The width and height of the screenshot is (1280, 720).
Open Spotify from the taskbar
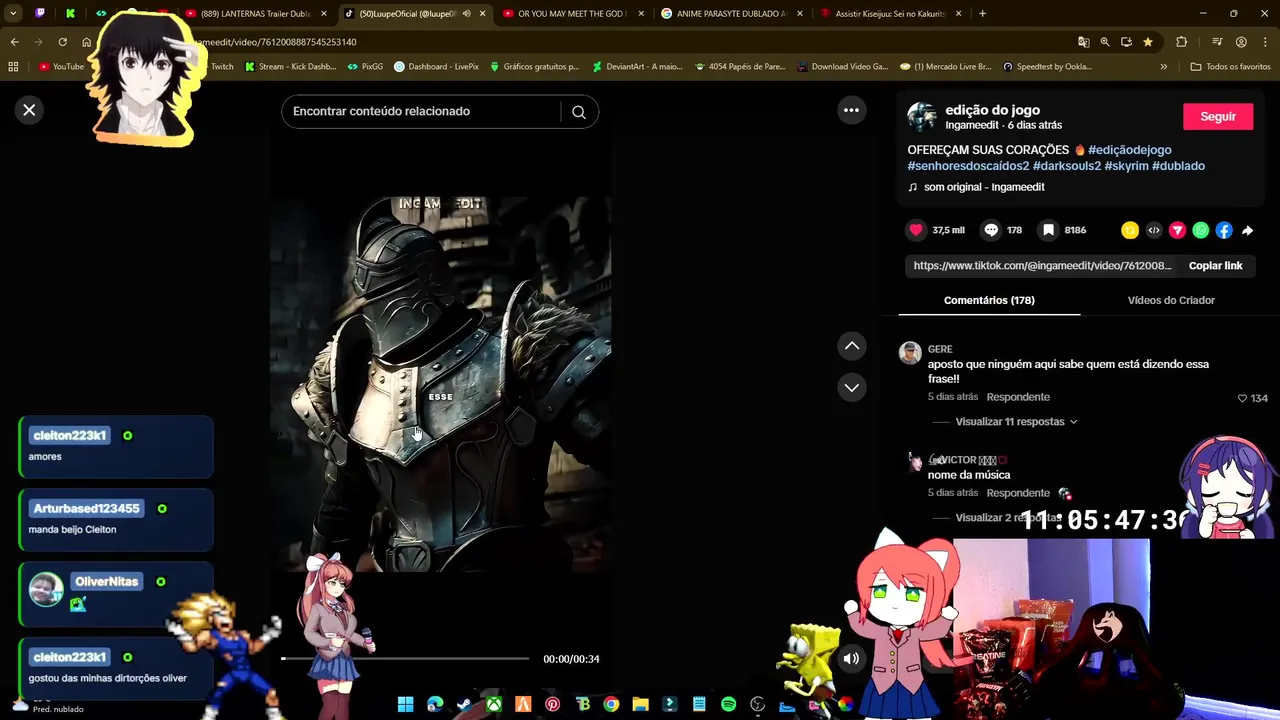pyautogui.click(x=728, y=705)
